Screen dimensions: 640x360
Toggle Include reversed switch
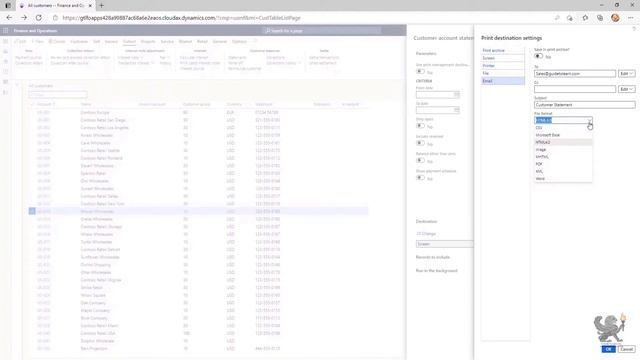pos(420,143)
